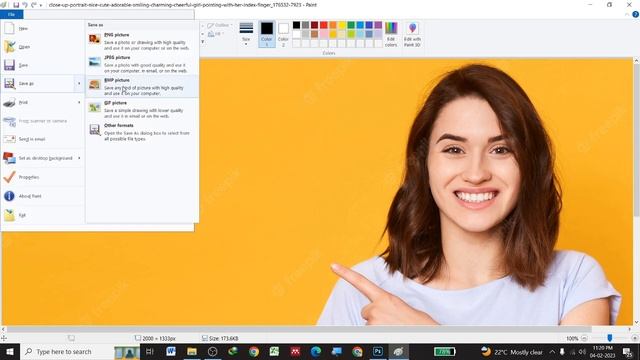640x360 pixels.
Task: Open the Size line thickness dropdown
Action: point(246,34)
